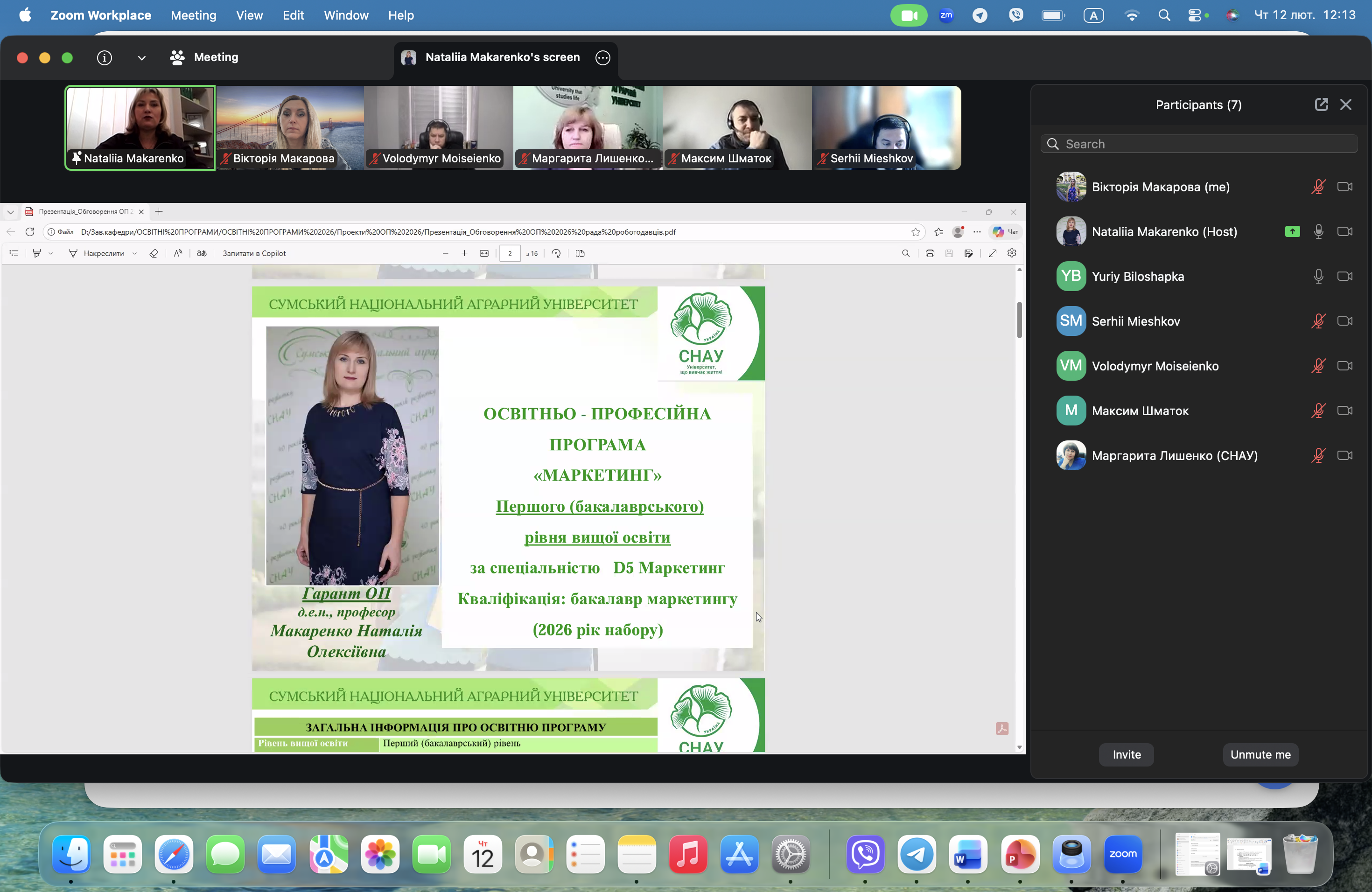Image resolution: width=1372 pixels, height=892 pixels.
Task: Select Максим Шматок's video thumbnail
Action: pos(737,128)
